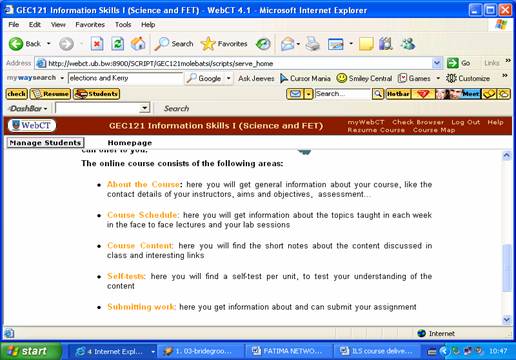Go to the Home page icon
Screen dimensions: 516x360
(x=138, y=44)
